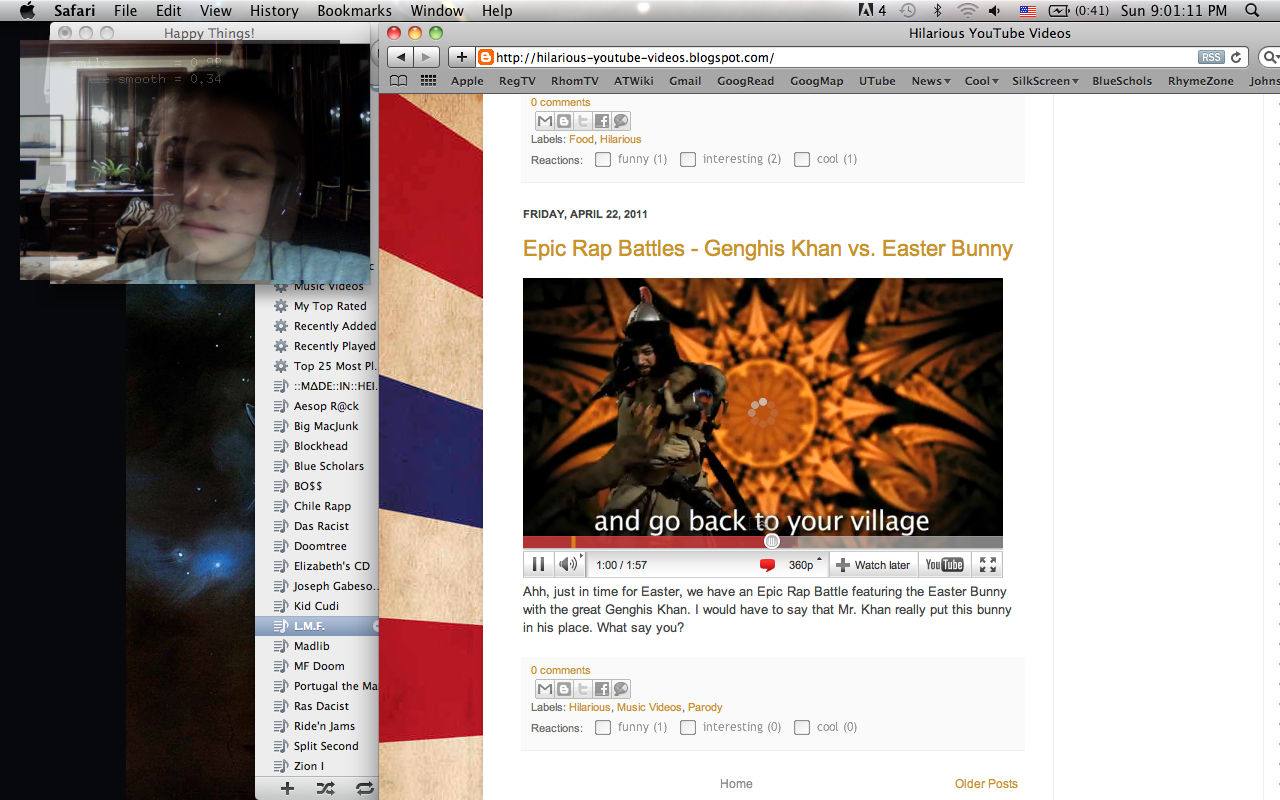Open the Window menu

pos(436,11)
